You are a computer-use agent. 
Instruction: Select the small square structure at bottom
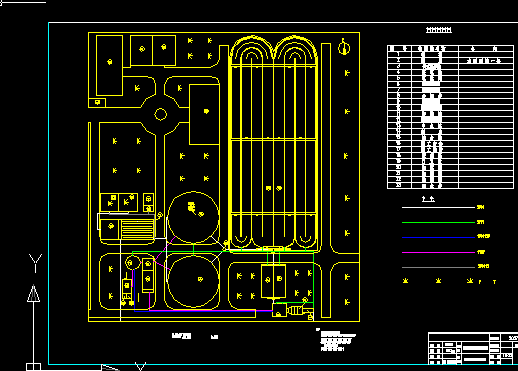(x=279, y=310)
